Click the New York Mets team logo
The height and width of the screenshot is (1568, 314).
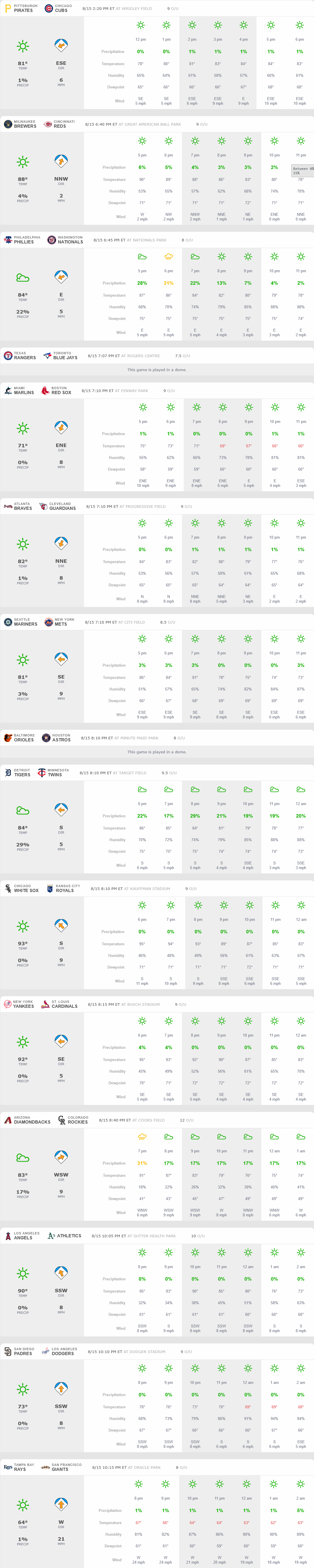(x=49, y=622)
